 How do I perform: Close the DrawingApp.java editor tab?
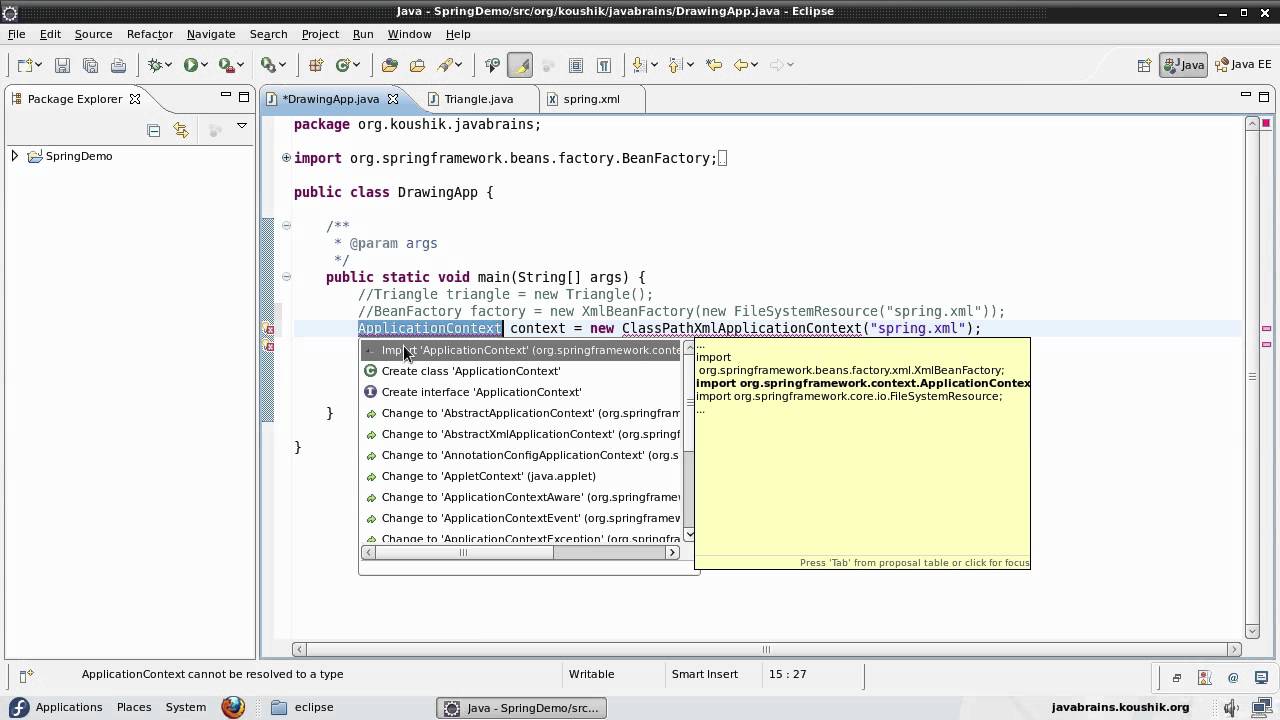(x=393, y=99)
